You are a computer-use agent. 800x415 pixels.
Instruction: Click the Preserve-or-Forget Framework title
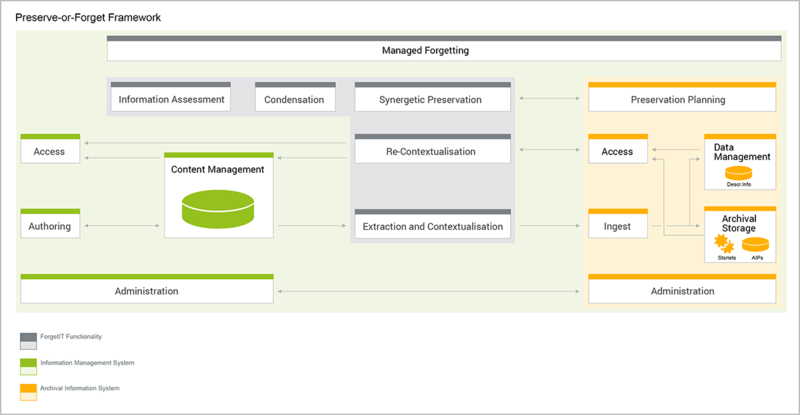[88, 17]
